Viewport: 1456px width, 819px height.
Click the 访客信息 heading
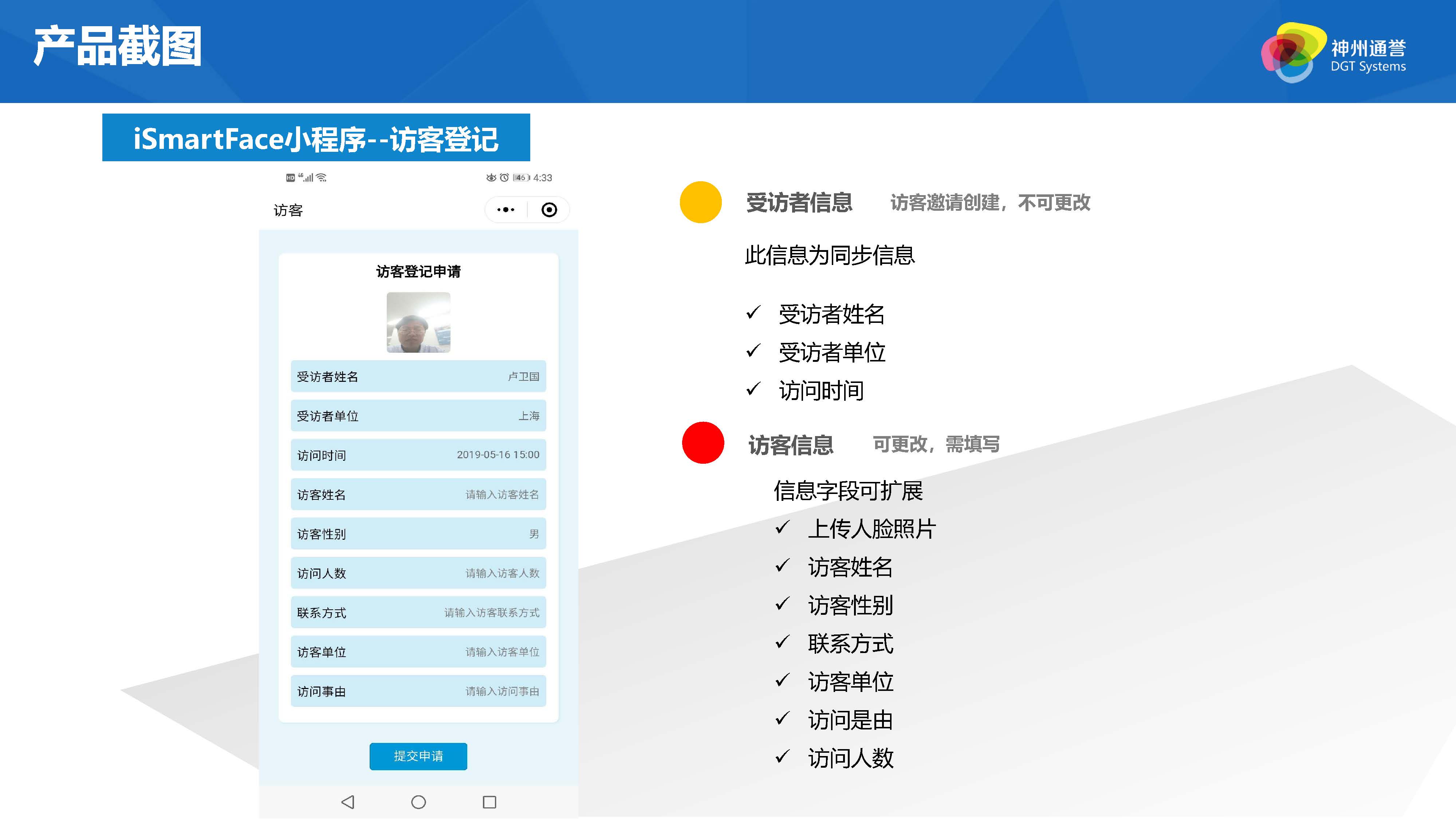pyautogui.click(x=791, y=444)
